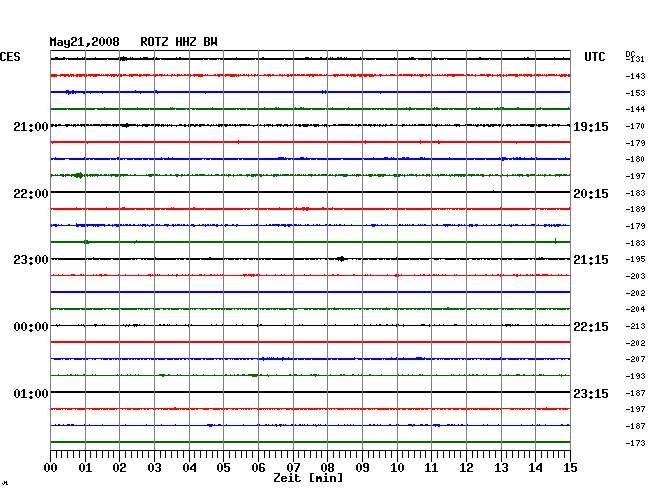Click the DC offset value -213
The image size is (650, 494).
click(x=635, y=327)
